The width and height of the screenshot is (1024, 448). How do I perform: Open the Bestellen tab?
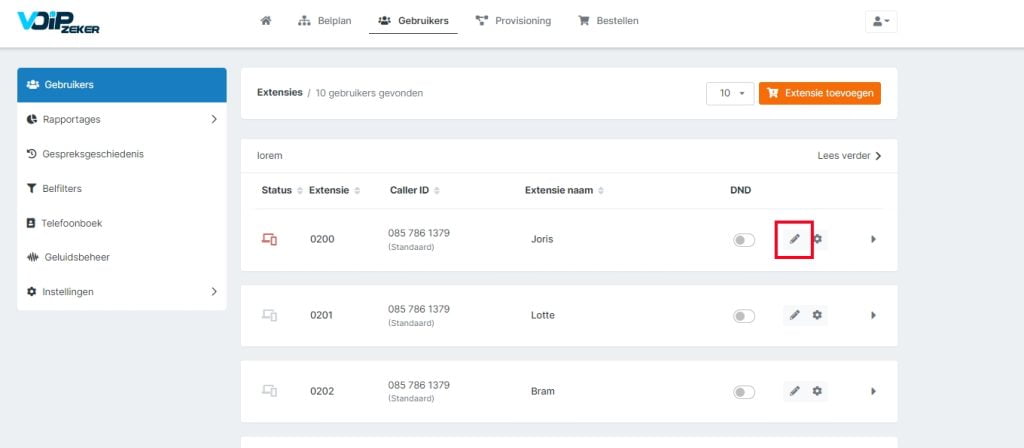[608, 21]
